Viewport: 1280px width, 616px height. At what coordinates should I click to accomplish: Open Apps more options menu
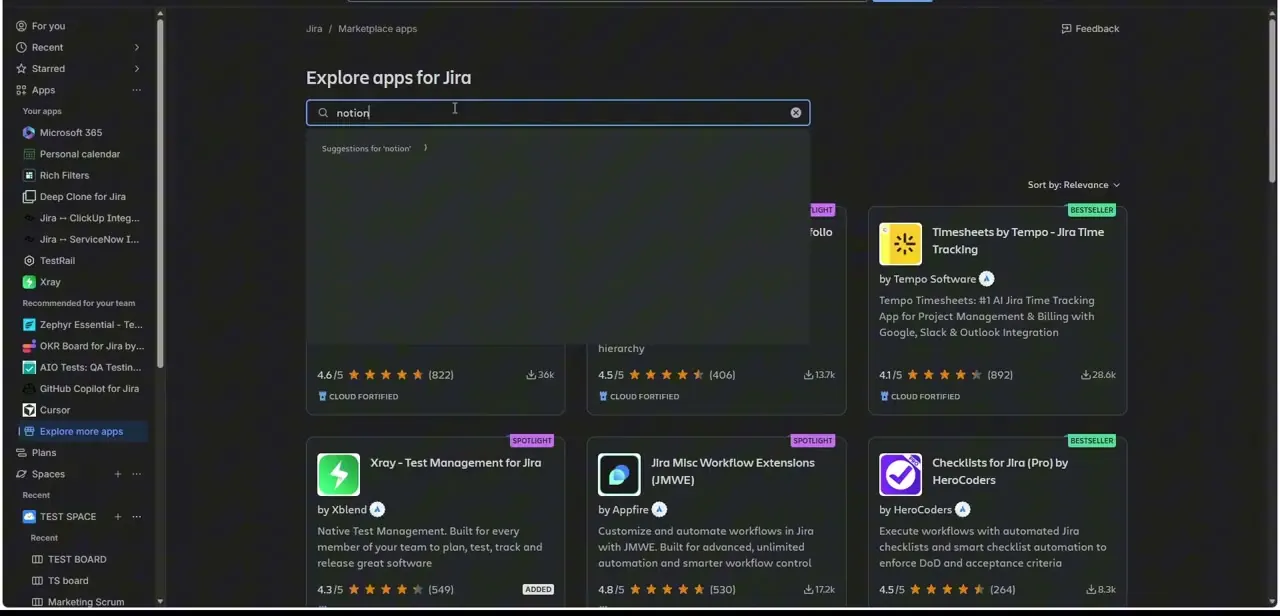pos(137,90)
